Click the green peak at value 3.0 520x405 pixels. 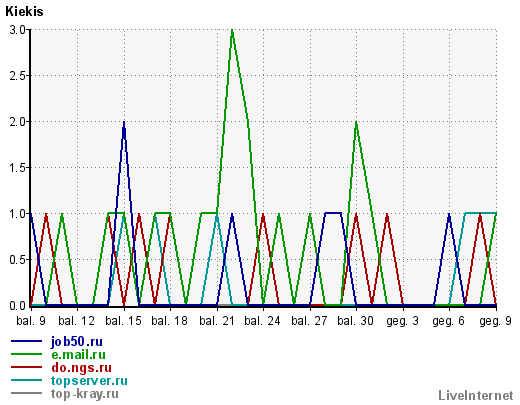pos(232,31)
